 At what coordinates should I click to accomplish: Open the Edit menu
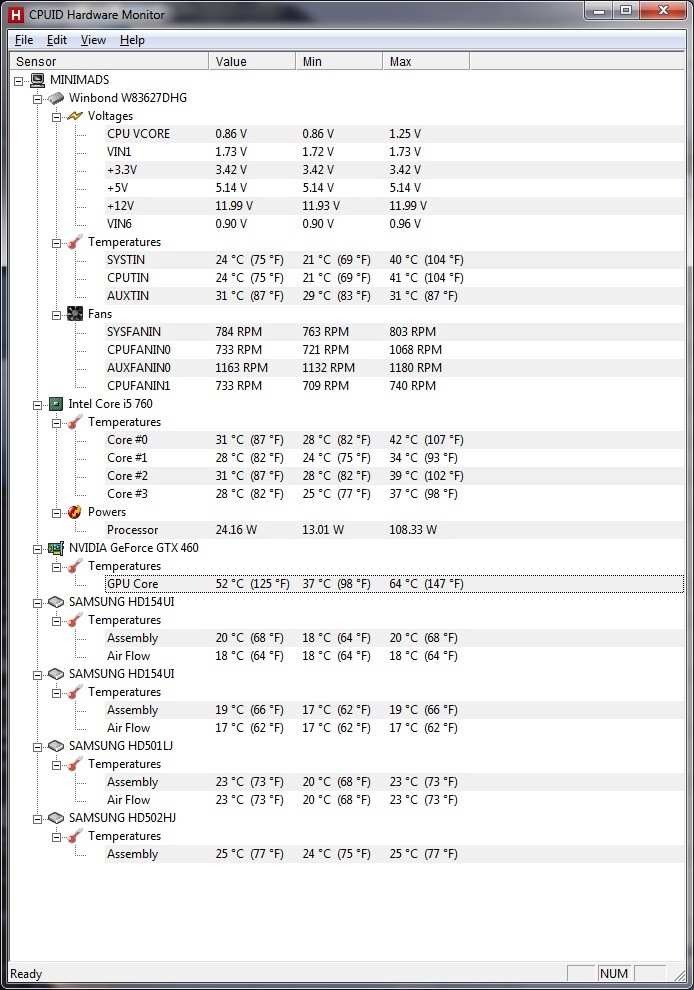point(57,40)
